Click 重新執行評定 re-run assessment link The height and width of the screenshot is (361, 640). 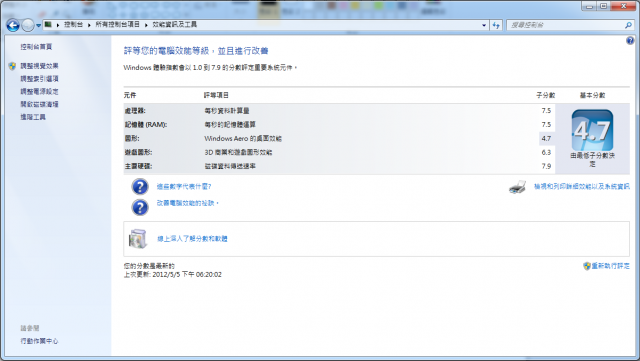coord(611,266)
